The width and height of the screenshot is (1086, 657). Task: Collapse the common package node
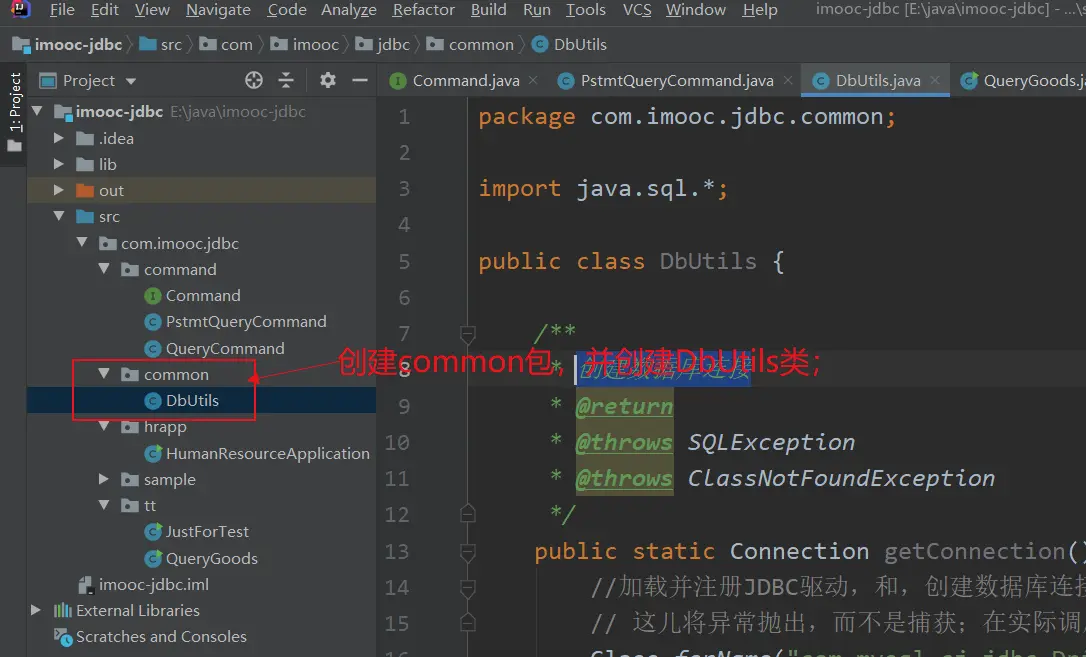pos(104,375)
